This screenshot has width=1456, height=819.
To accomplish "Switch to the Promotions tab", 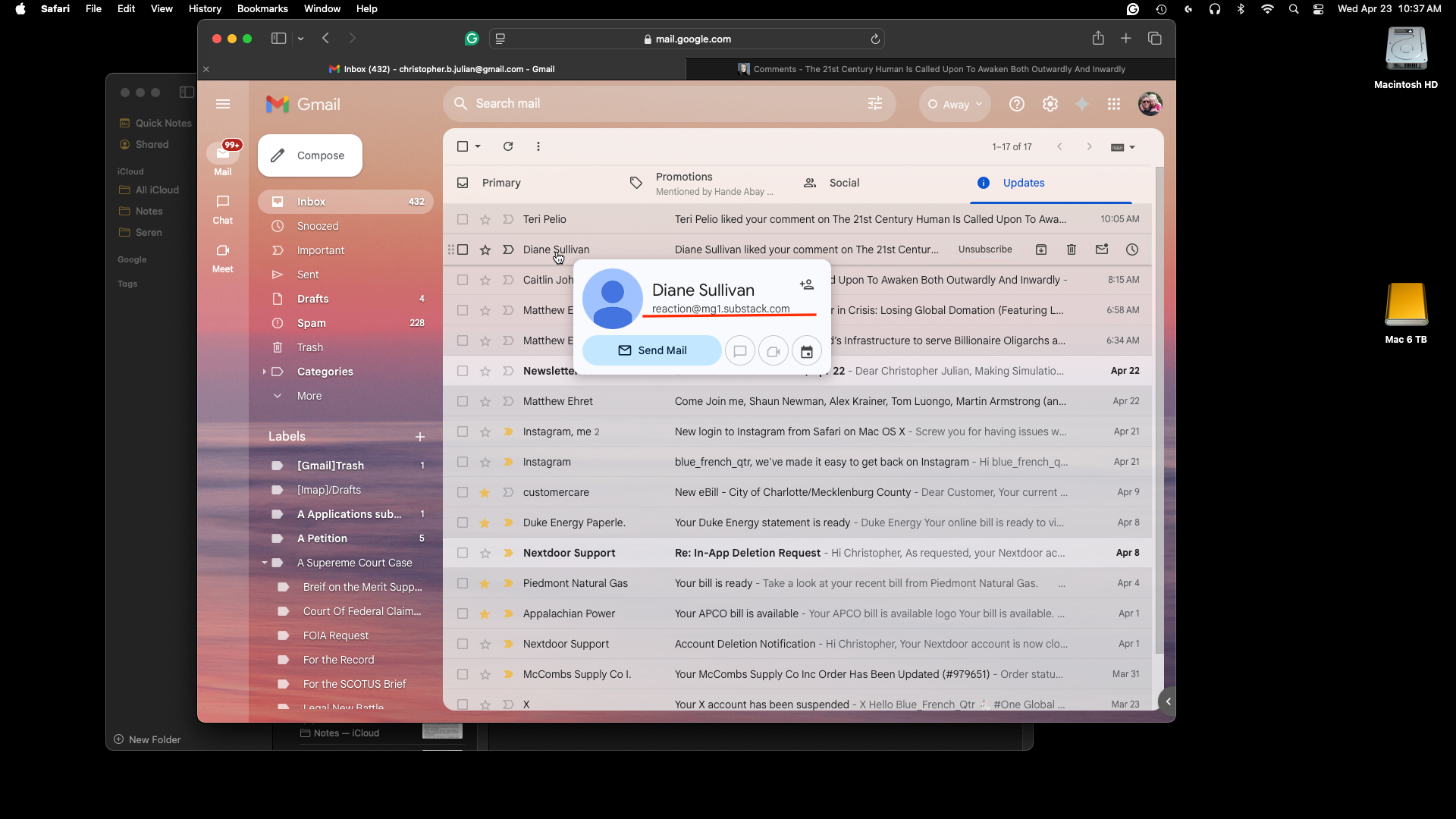I will [684, 183].
